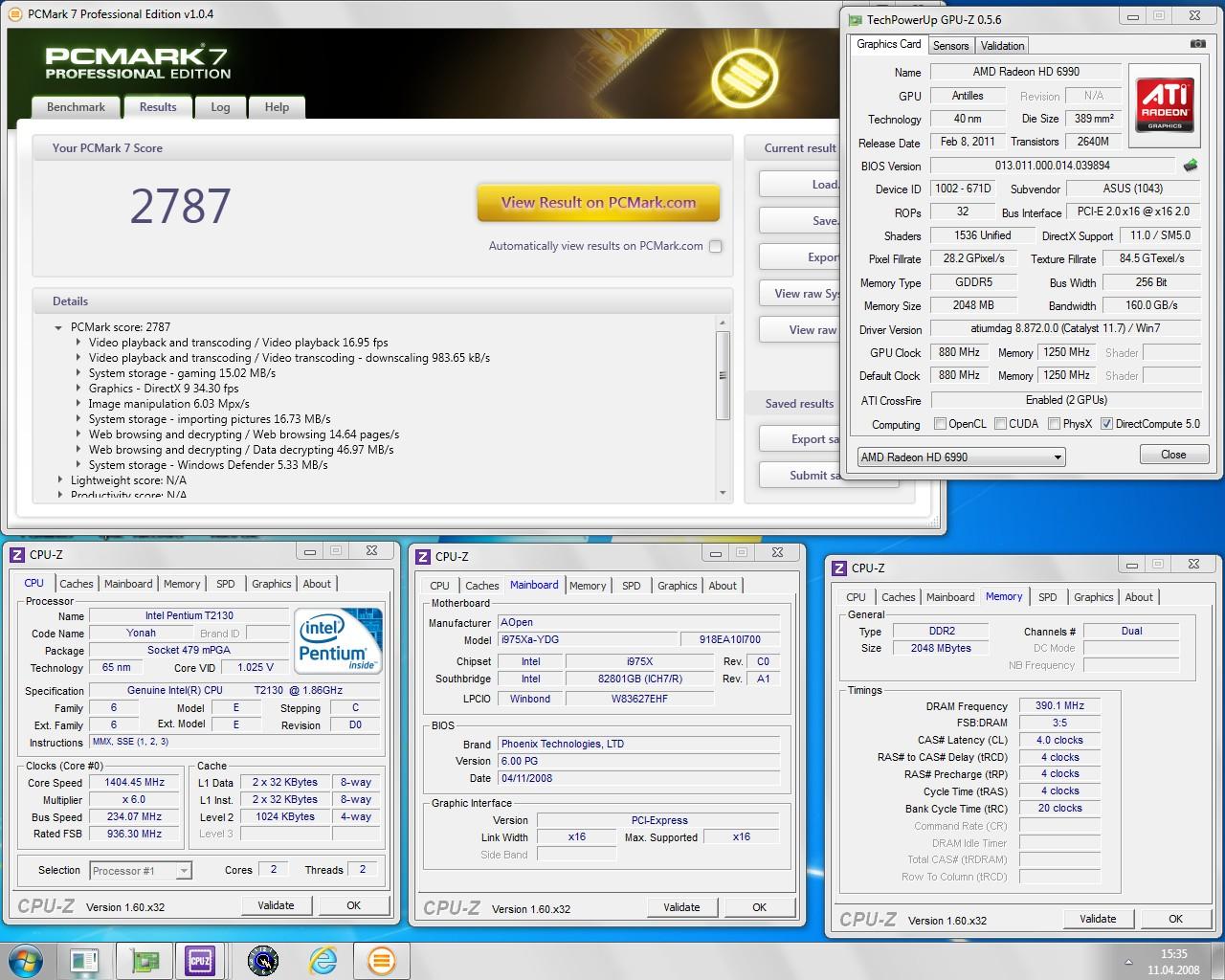
Task: Open the Log tab in PCMark
Action: (x=220, y=107)
